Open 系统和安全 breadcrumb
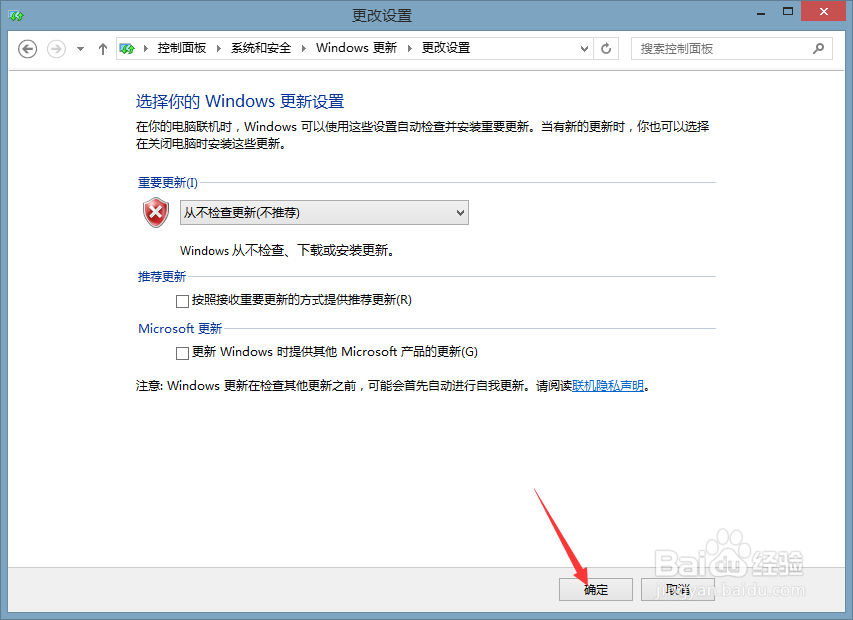The height and width of the screenshot is (620, 853). pos(261,48)
